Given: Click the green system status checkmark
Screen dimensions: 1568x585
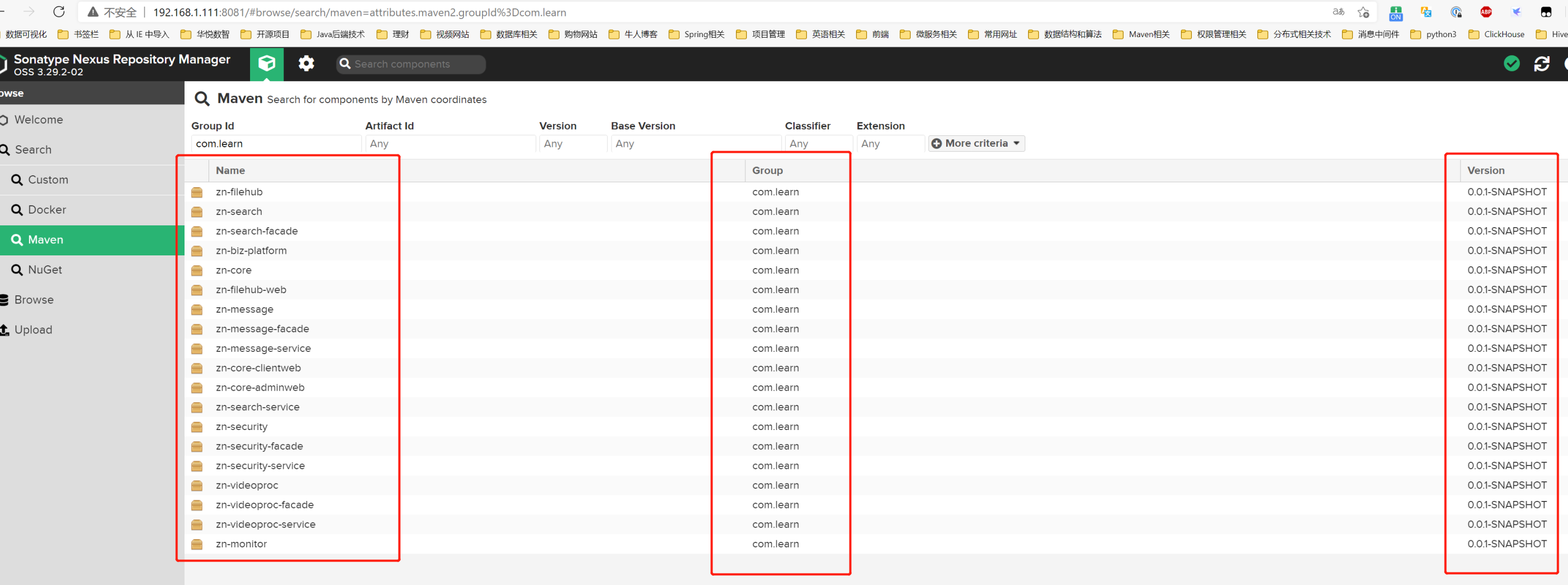Looking at the screenshot, I should click(x=1511, y=63).
